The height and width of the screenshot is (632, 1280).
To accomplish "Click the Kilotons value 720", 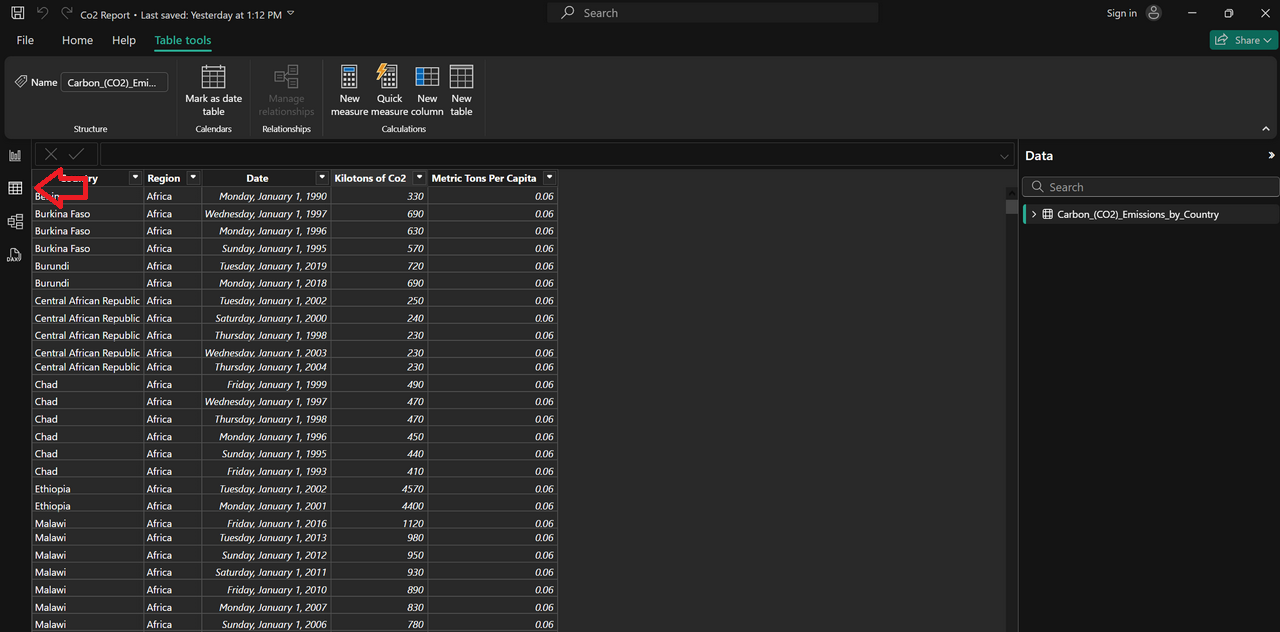I will click(415, 266).
